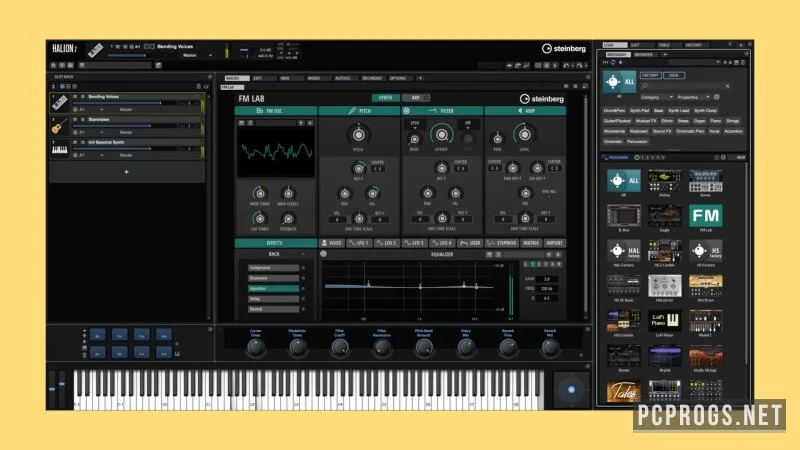Click the EFFECTS section header
The image size is (800, 450).
pyautogui.click(x=276, y=243)
